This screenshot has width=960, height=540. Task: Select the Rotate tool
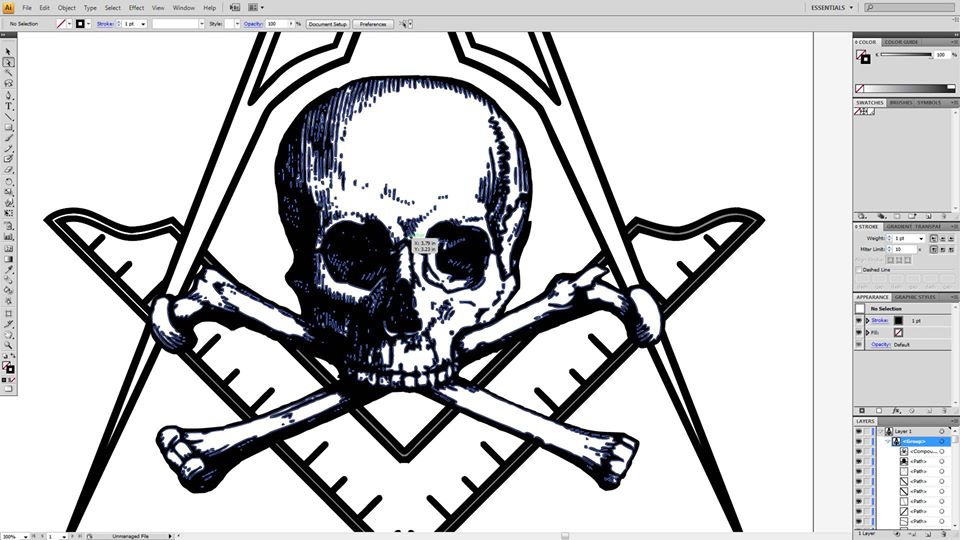point(9,181)
